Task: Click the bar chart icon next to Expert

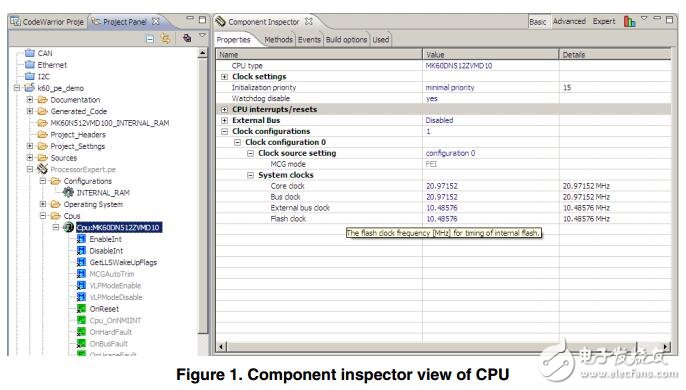Action: [x=630, y=21]
